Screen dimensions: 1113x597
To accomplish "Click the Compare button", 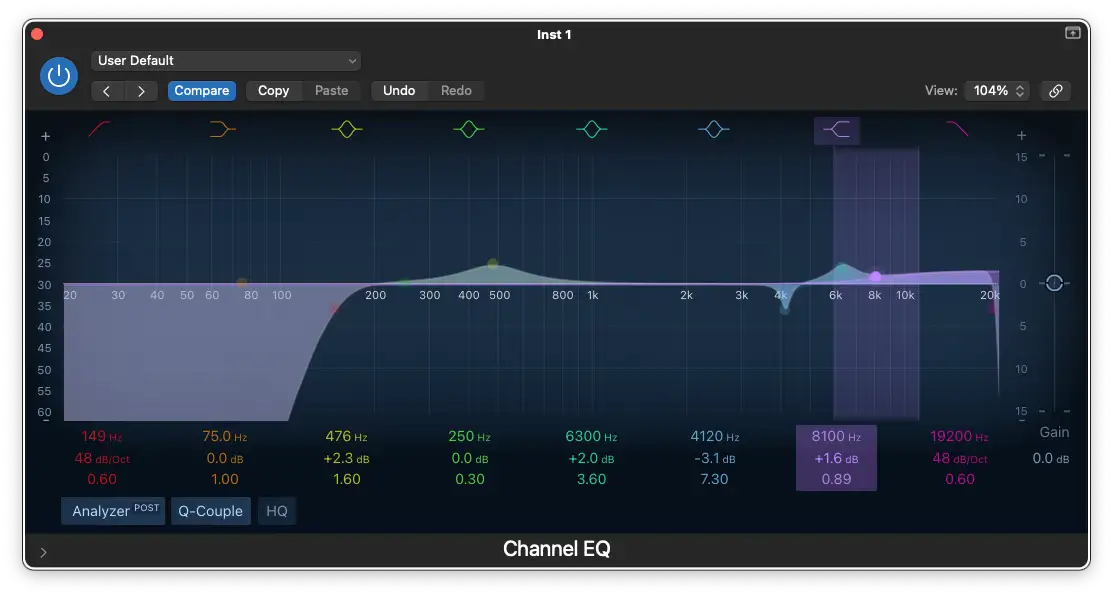I will point(202,91).
